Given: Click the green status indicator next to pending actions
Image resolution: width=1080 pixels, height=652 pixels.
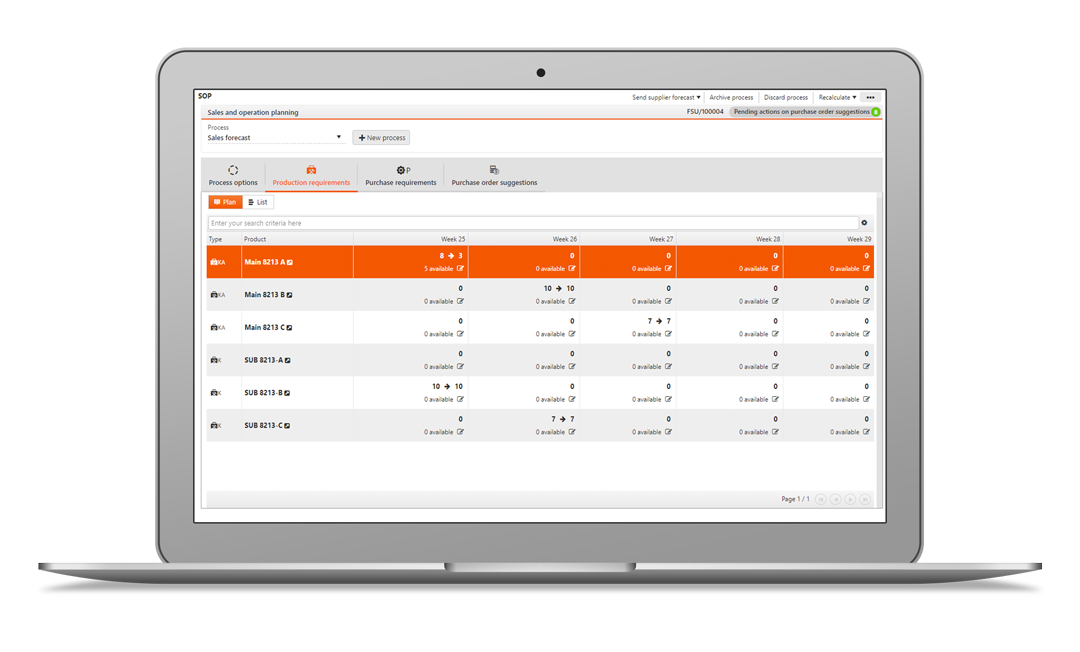Looking at the screenshot, I should pyautogui.click(x=874, y=112).
